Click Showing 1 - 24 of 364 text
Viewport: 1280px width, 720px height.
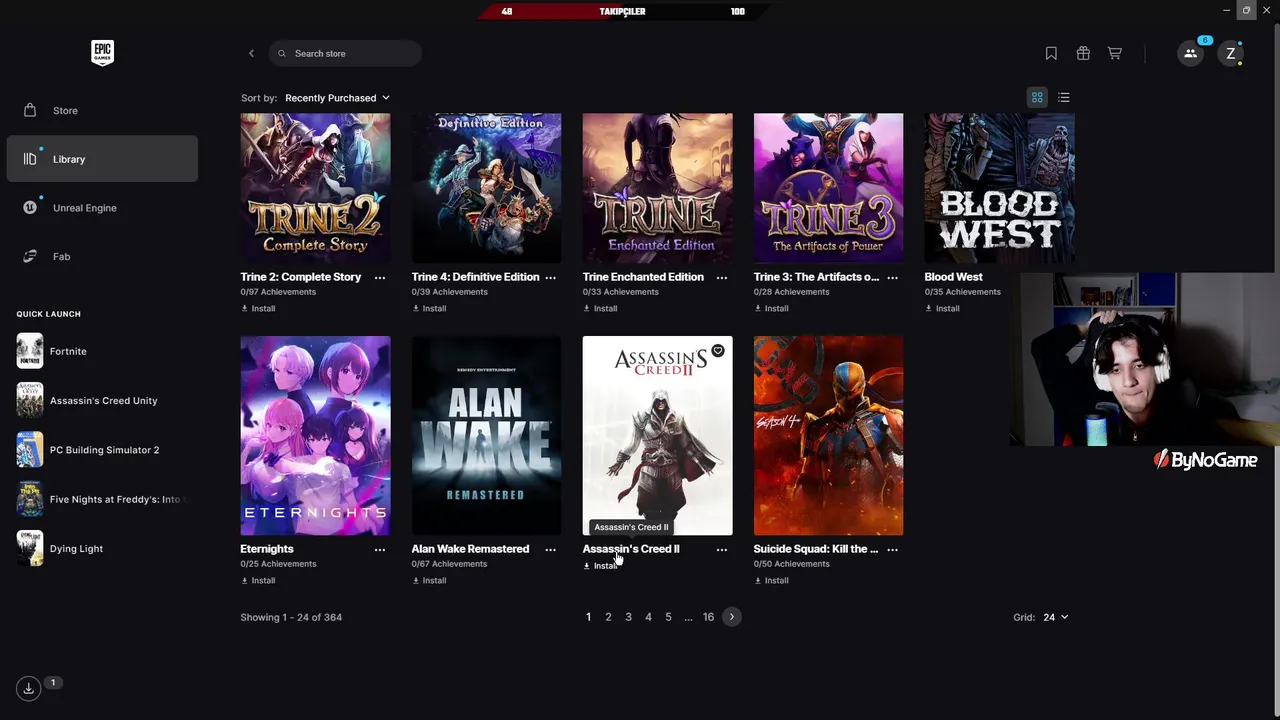(291, 617)
